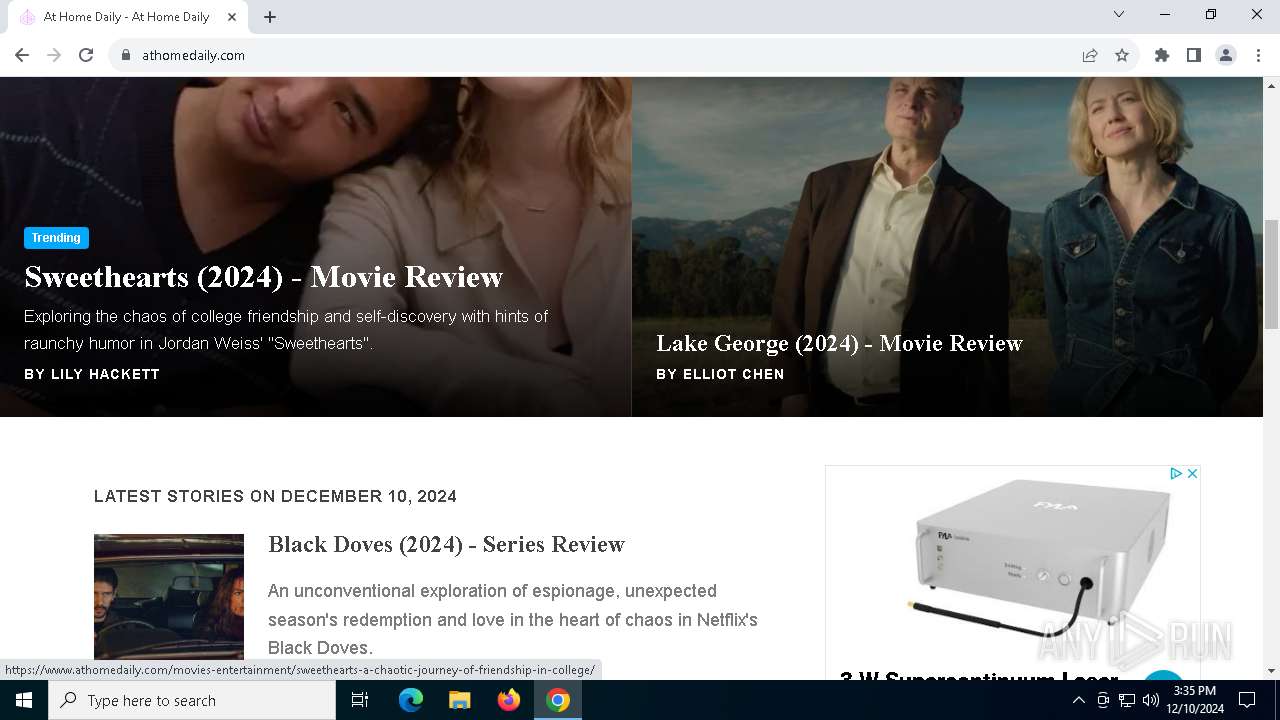The height and width of the screenshot is (720, 1280).
Task: Open the Black Doves article thumbnail
Action: (169, 597)
